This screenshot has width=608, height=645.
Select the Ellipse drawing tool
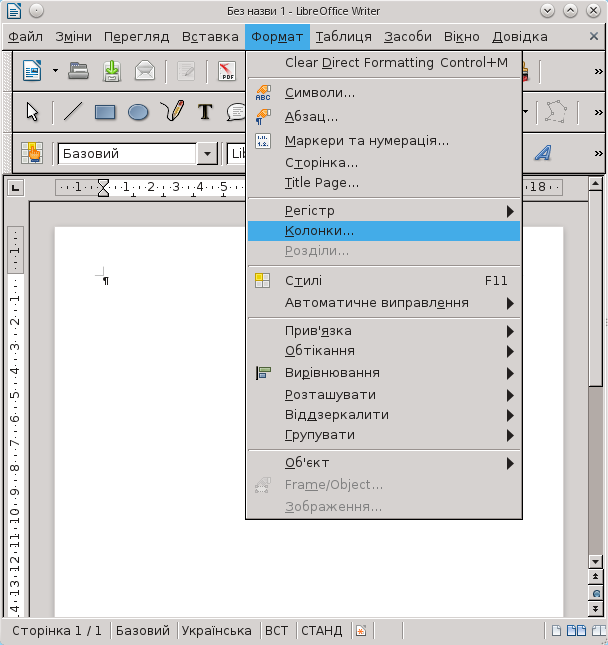[138, 112]
